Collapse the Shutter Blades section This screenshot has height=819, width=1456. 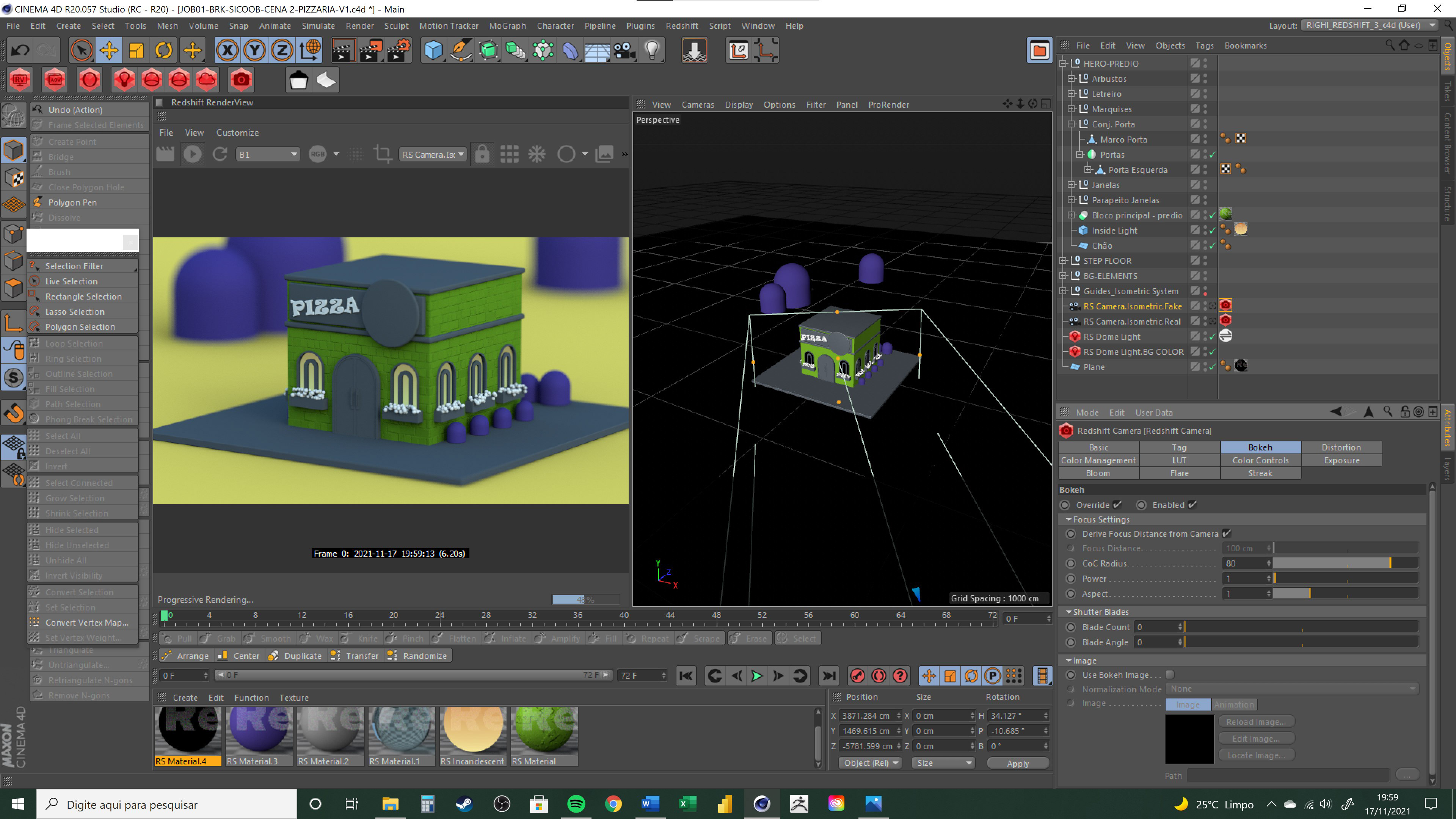pos(1069,612)
